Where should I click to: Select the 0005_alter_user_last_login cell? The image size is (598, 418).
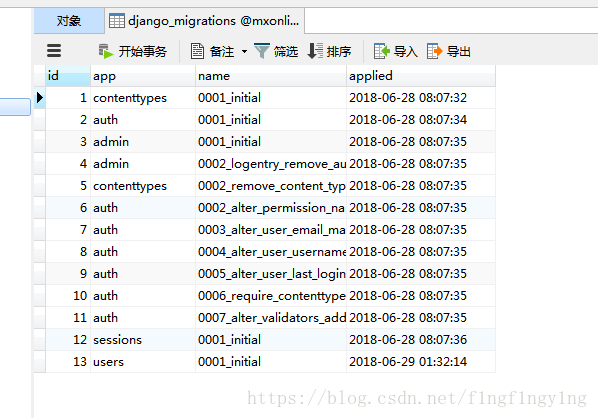pyautogui.click(x=271, y=274)
